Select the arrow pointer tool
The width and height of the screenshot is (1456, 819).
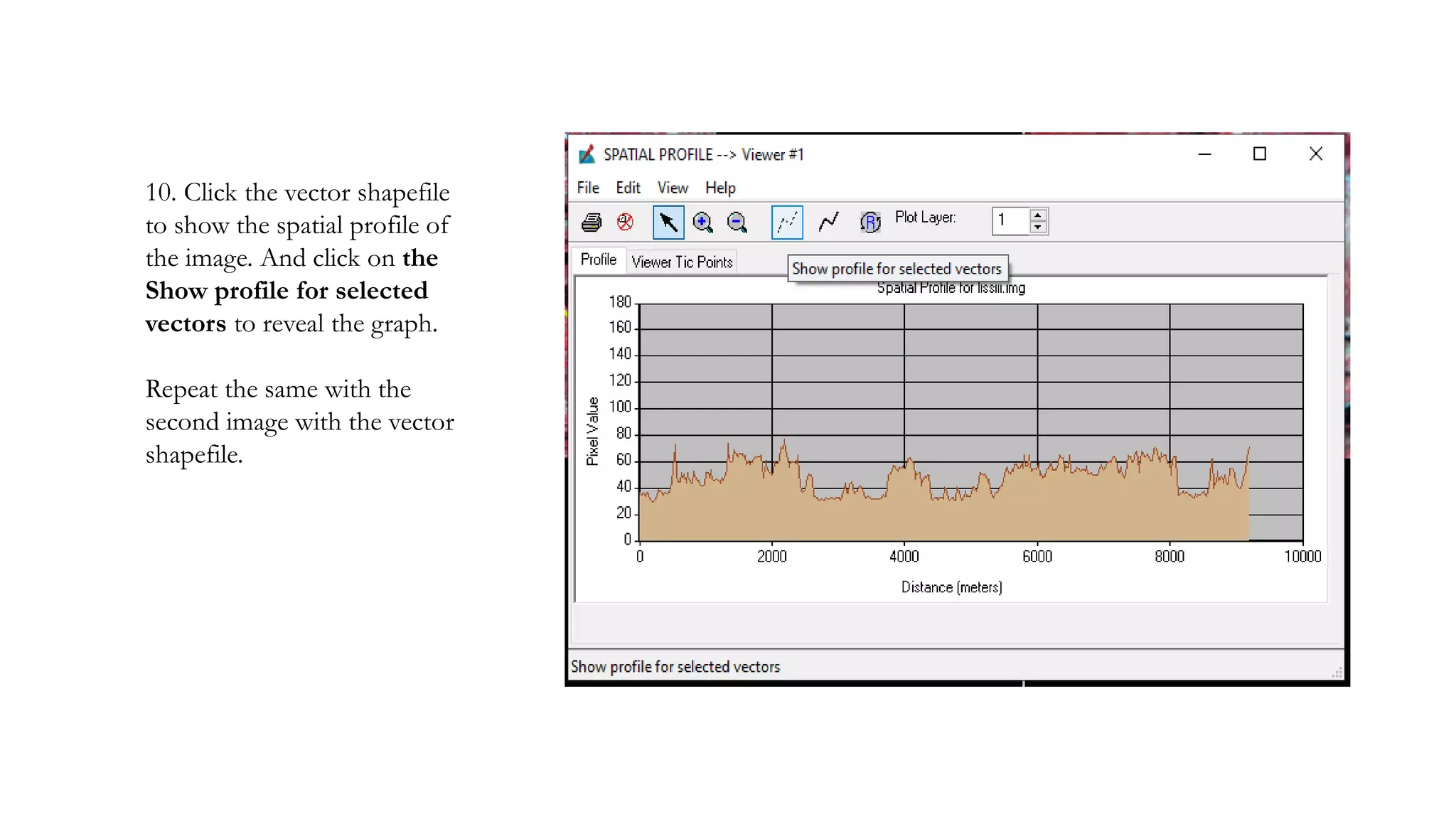[x=668, y=223]
